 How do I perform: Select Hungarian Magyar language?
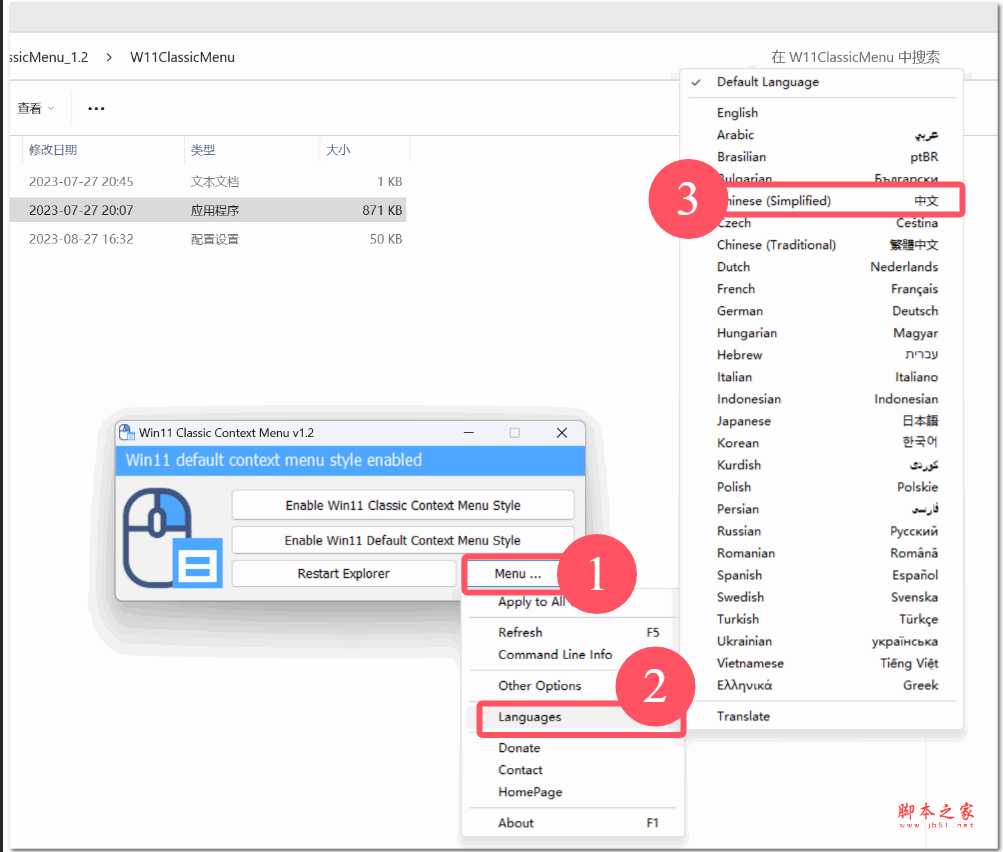point(821,333)
